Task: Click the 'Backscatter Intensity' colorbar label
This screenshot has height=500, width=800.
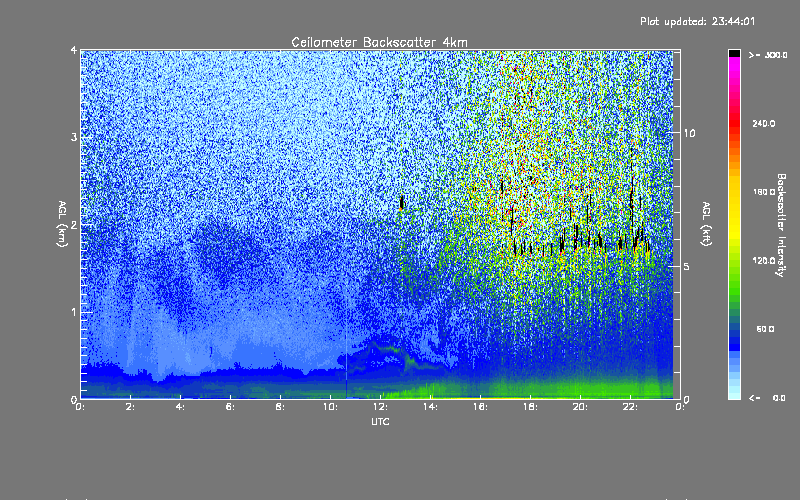Action: coord(781,225)
